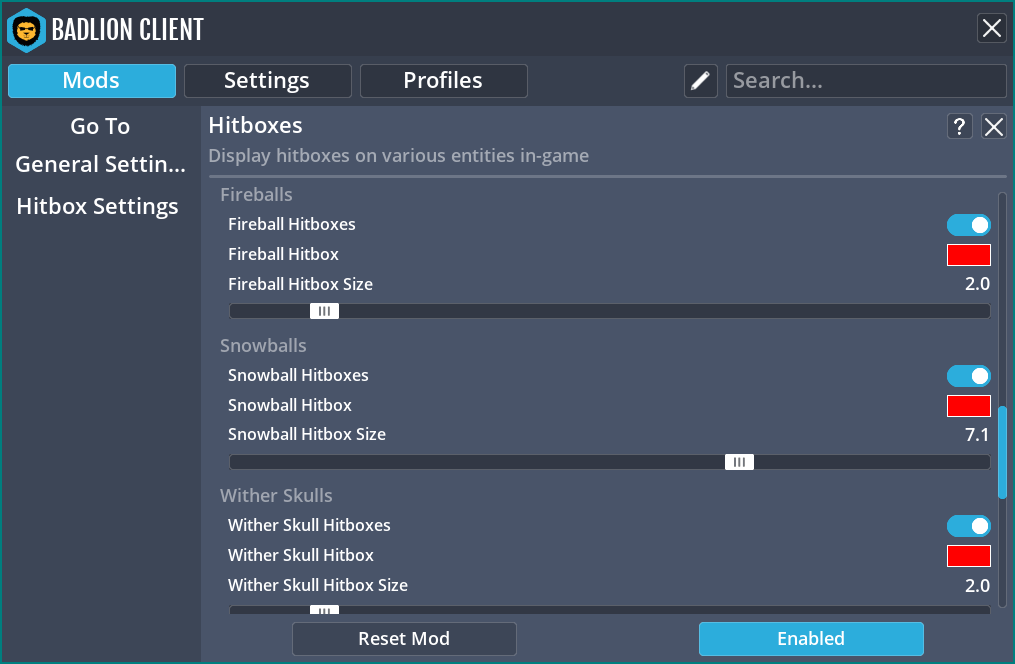1015x664 pixels.
Task: Toggle Snowball Hitboxes switch
Action: pos(968,376)
